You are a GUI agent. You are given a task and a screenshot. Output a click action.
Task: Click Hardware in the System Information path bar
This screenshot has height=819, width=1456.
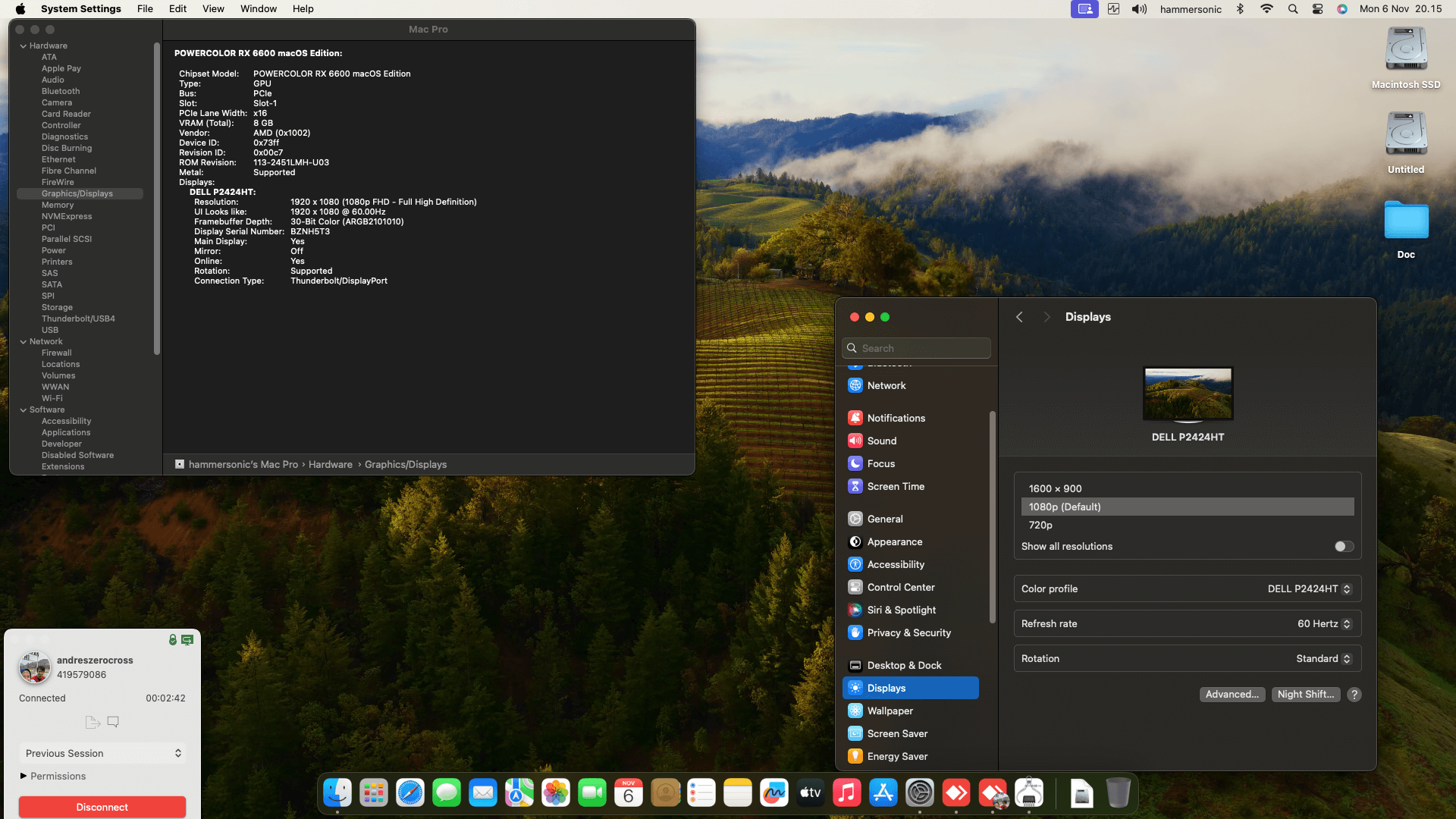[x=330, y=464]
